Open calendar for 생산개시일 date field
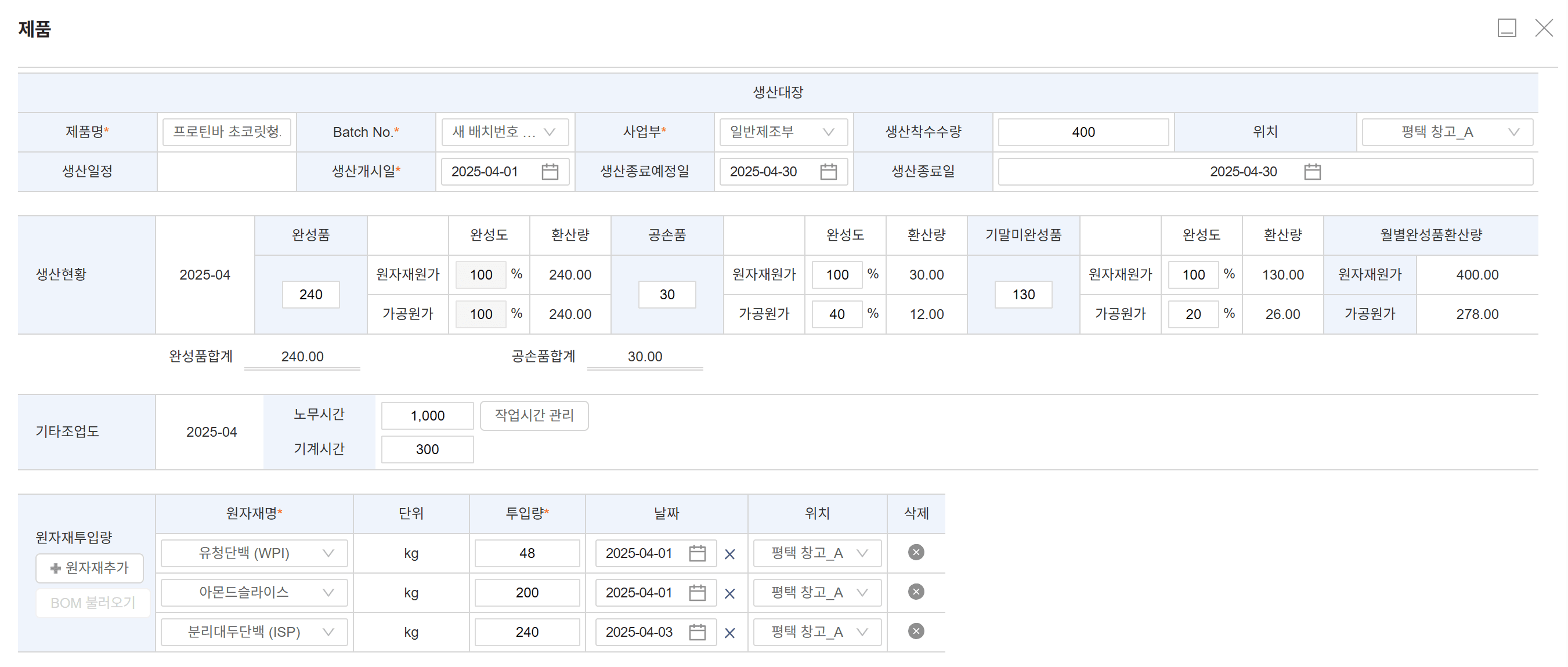 tap(550, 172)
